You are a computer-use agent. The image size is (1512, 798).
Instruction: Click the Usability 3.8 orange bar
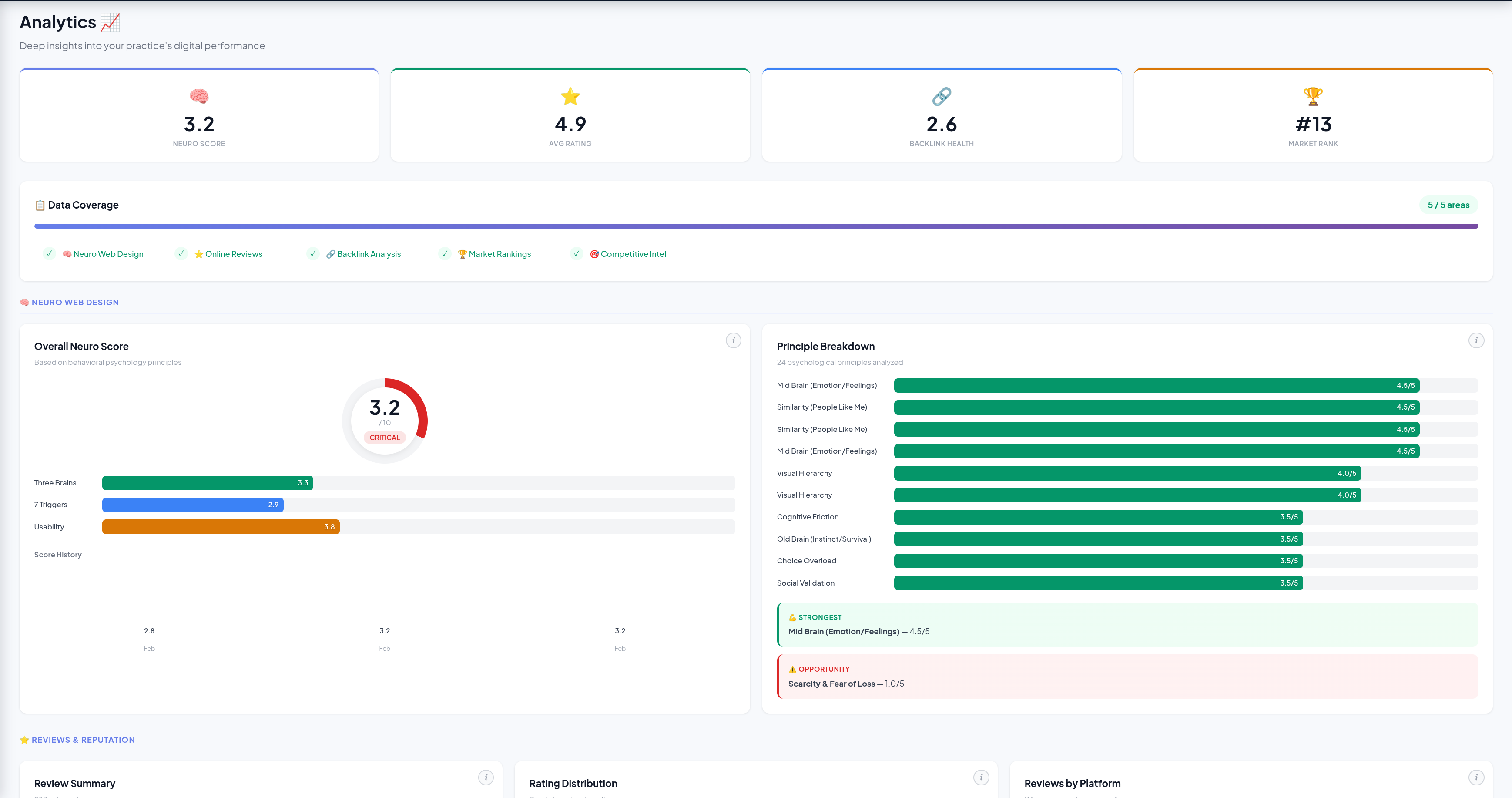tap(221, 527)
